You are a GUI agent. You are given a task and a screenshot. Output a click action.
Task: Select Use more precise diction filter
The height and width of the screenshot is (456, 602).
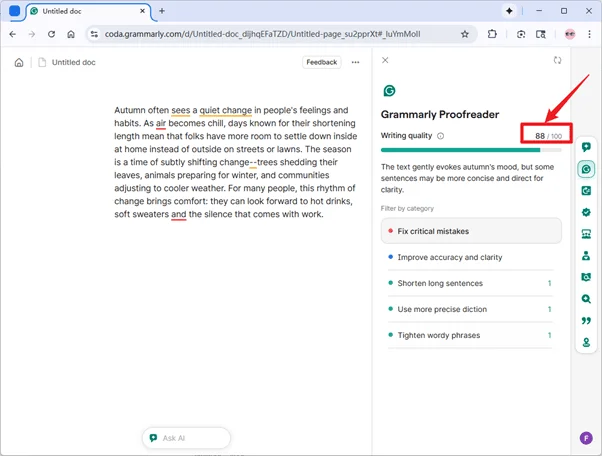pos(471,309)
